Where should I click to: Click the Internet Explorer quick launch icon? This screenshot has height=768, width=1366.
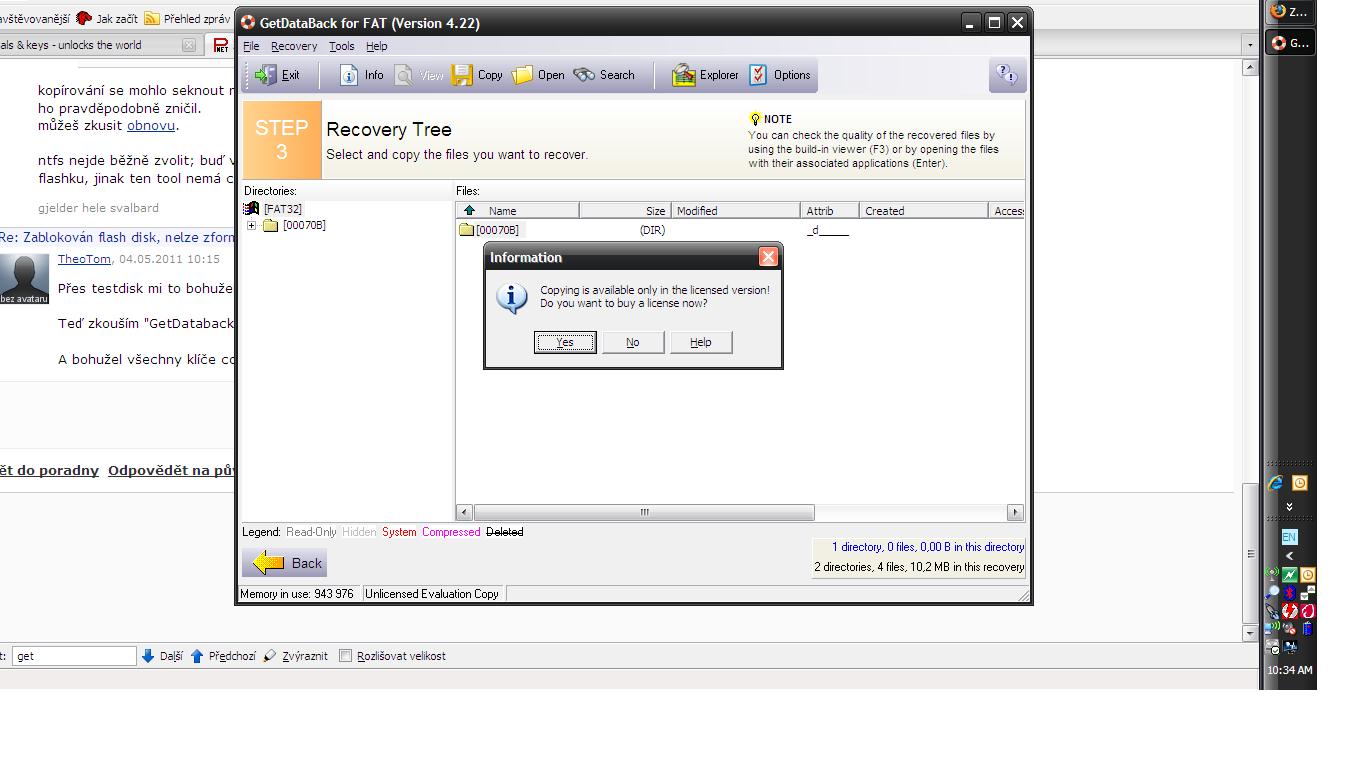tap(1275, 483)
